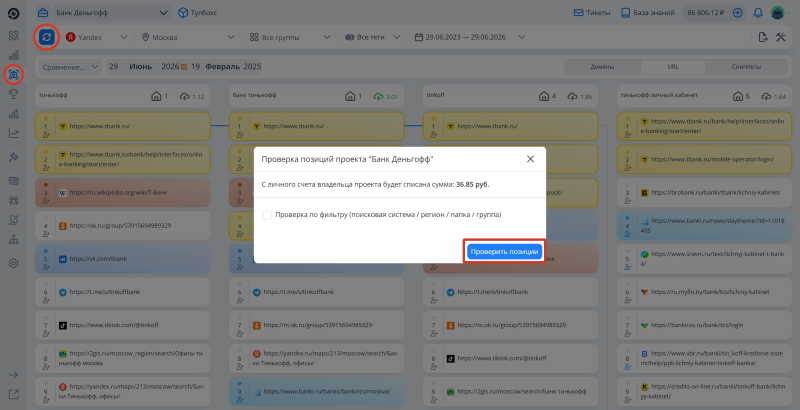Open the 'Все группы' dropdown
This screenshot has height=410, width=800.
pos(289,37)
